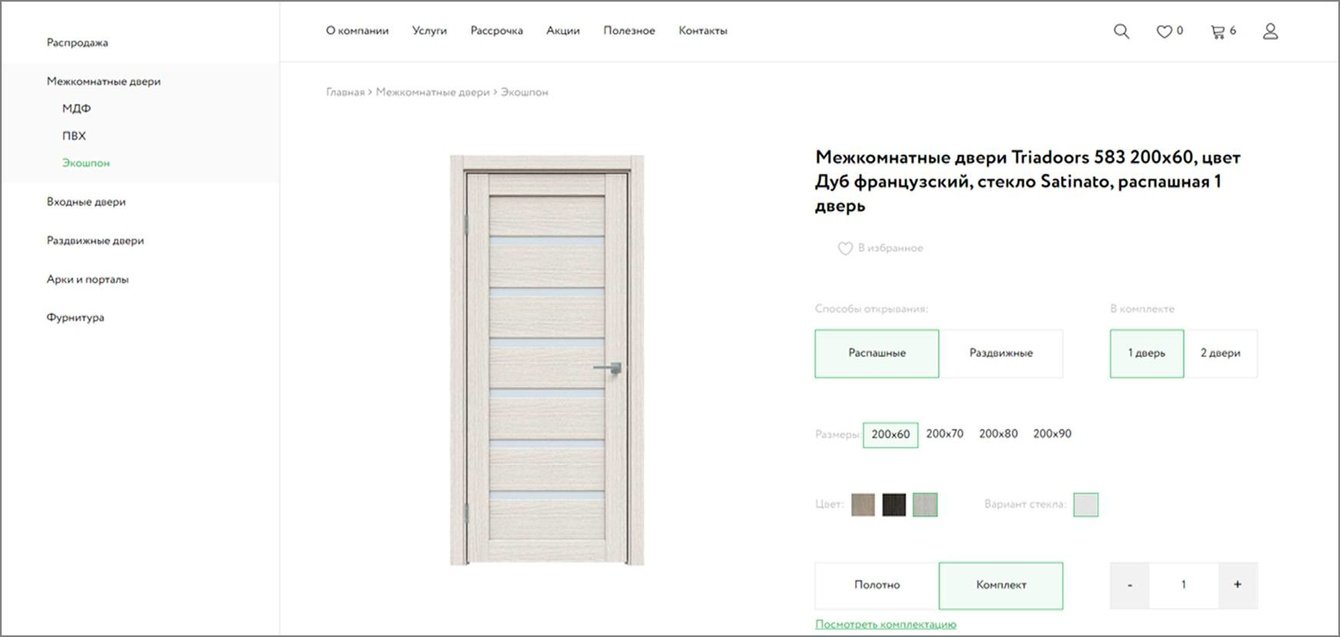The image size is (1340, 637).
Task: Select size 200x80
Action: [x=998, y=434]
